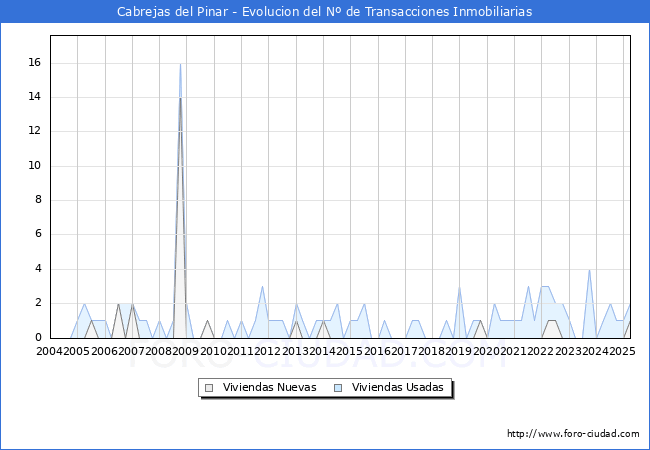Image resolution: width=650 pixels, height=450 pixels.
Task: Click the 2012 used-homes peak at 3
Action: (262, 287)
